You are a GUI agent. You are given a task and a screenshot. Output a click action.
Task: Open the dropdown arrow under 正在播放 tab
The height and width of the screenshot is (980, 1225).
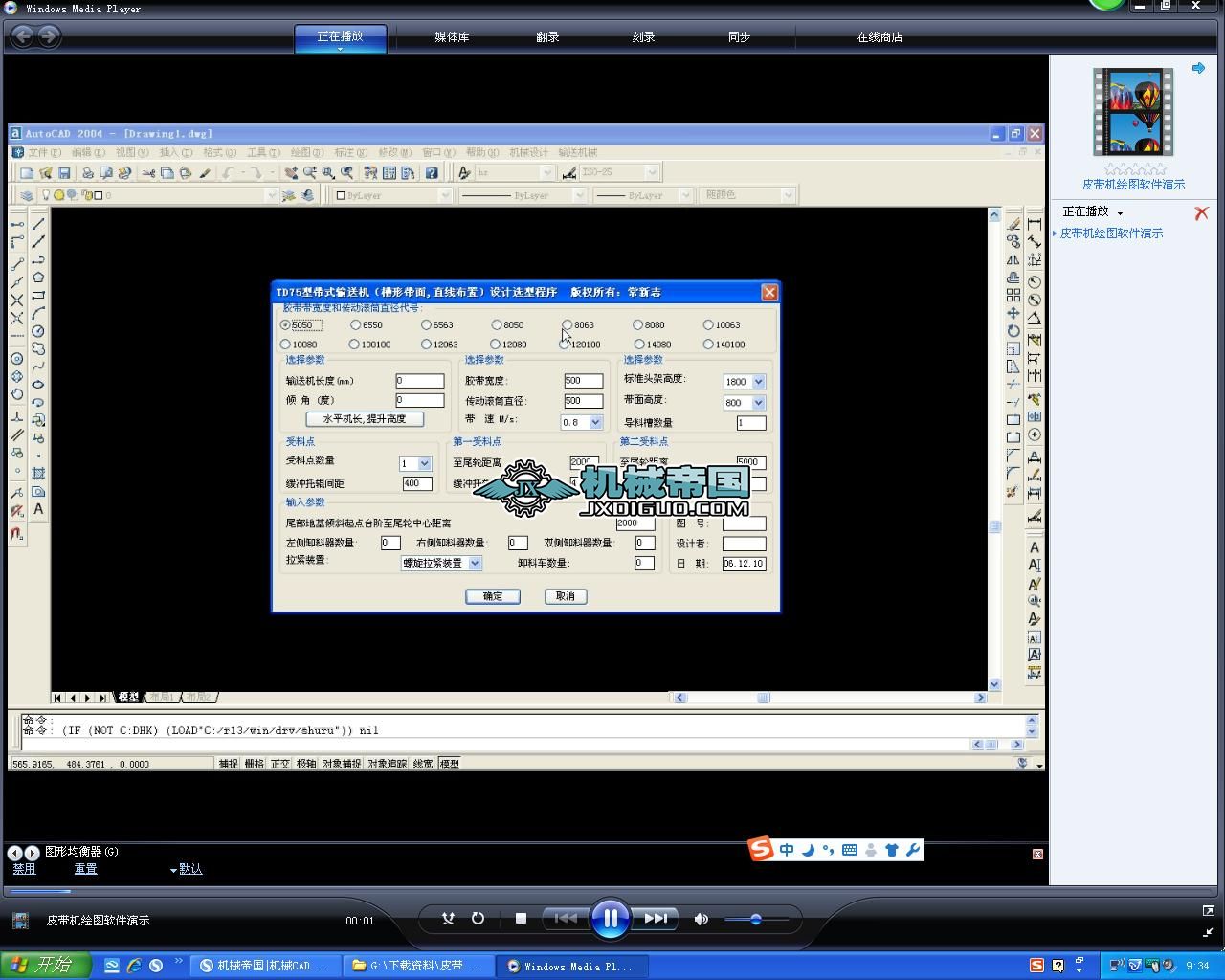[x=340, y=48]
